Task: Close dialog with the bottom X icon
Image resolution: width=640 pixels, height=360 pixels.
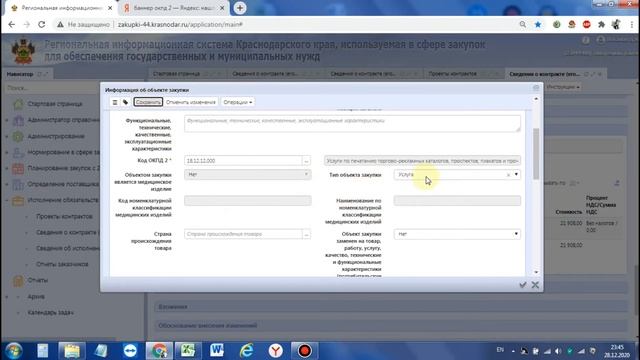Action: click(535, 285)
